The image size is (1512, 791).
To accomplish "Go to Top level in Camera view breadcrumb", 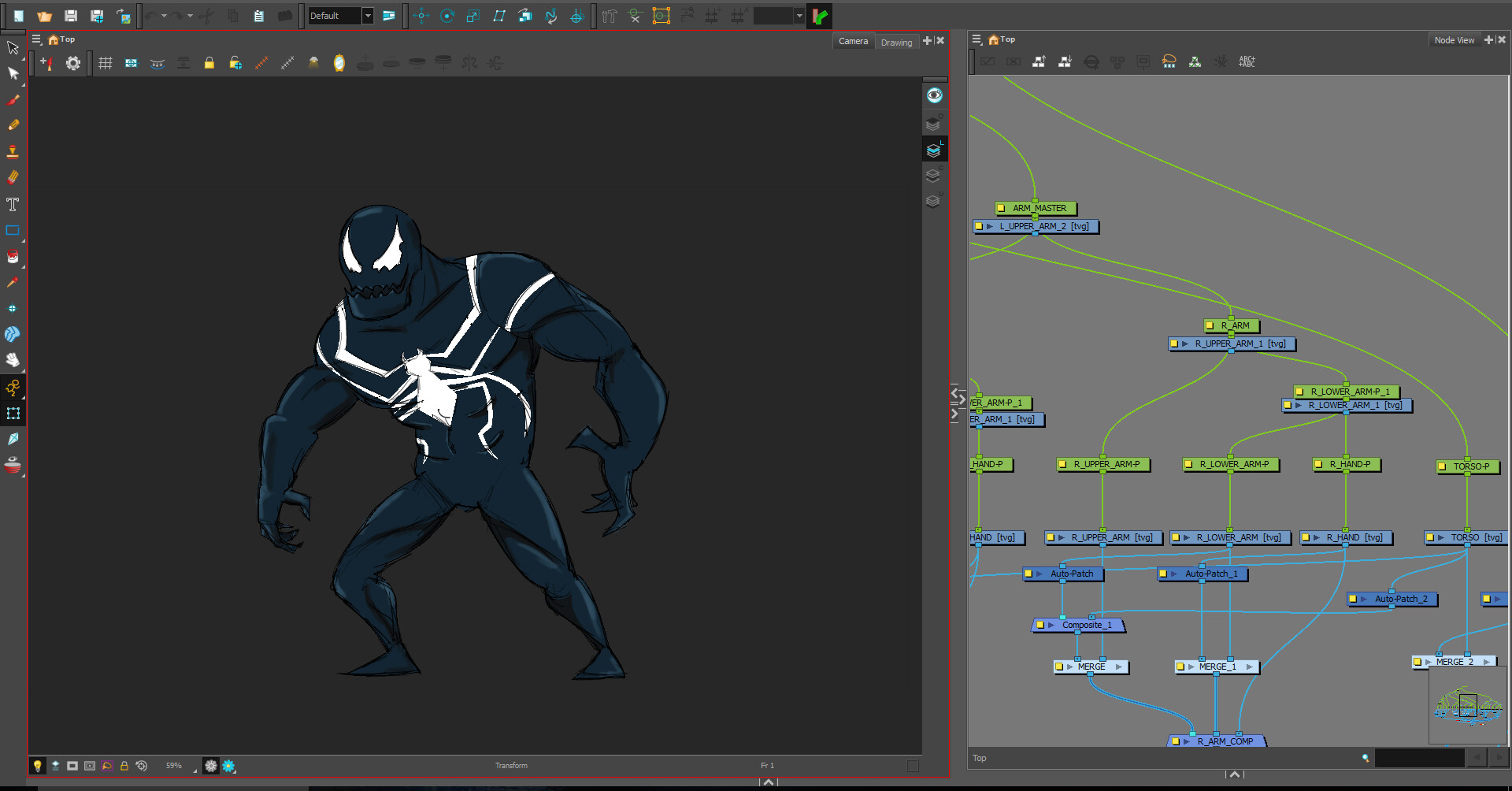I will coord(61,39).
